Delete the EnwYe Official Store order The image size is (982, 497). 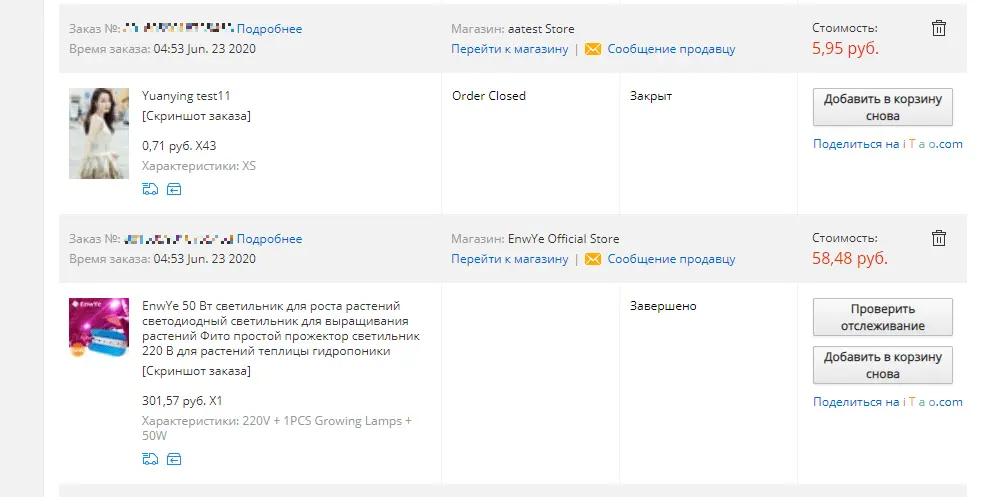938,238
